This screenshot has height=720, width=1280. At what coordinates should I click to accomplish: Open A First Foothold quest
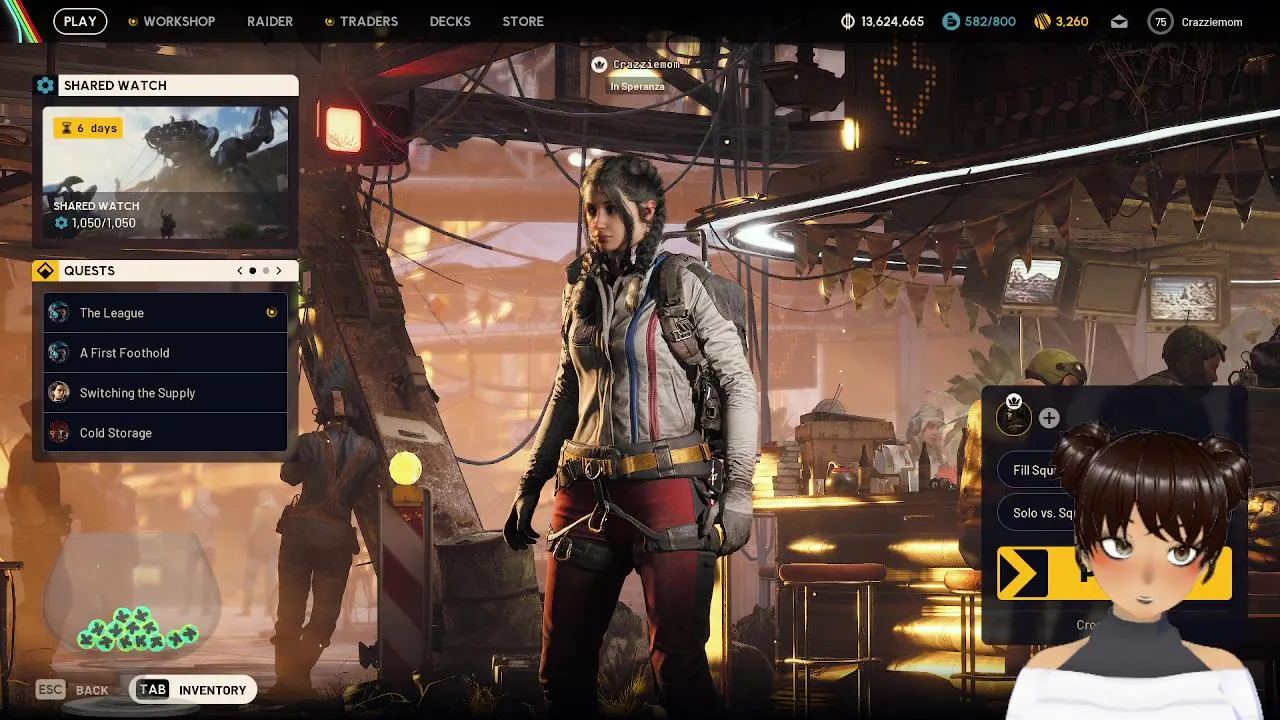[x=165, y=353]
